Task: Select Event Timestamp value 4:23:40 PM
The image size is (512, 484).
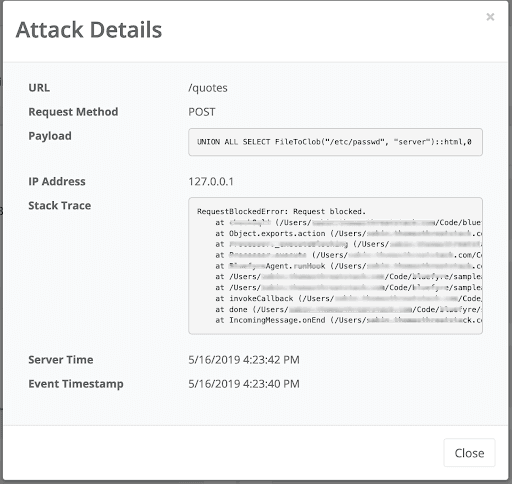Action: point(244,384)
